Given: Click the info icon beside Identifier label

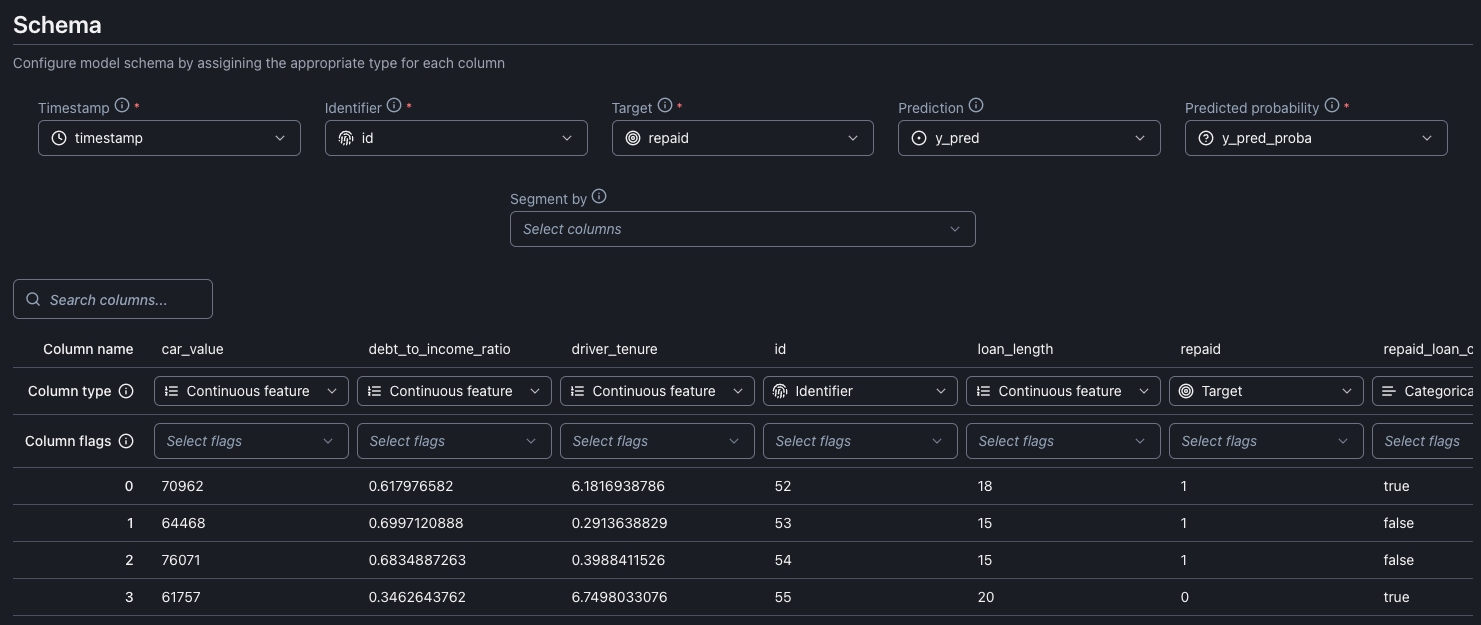Looking at the screenshot, I should [x=394, y=106].
